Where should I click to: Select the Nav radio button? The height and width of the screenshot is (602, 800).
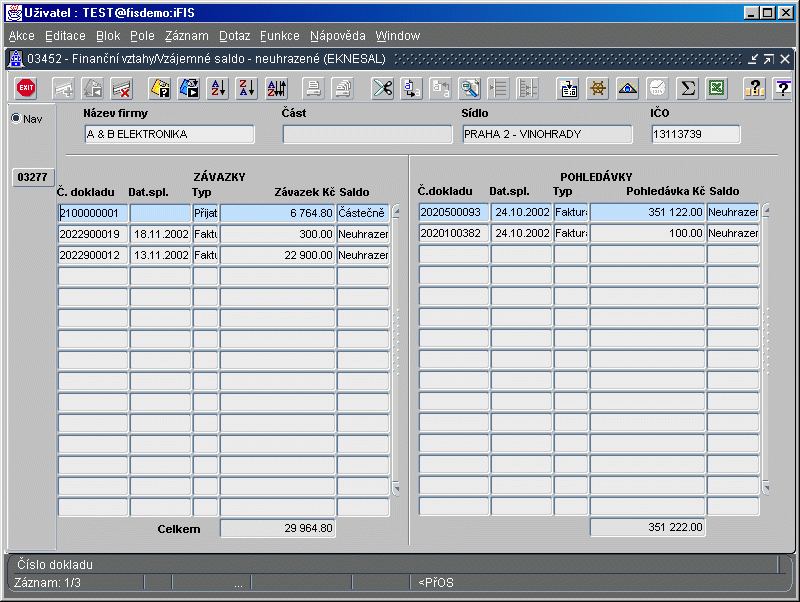coord(15,119)
